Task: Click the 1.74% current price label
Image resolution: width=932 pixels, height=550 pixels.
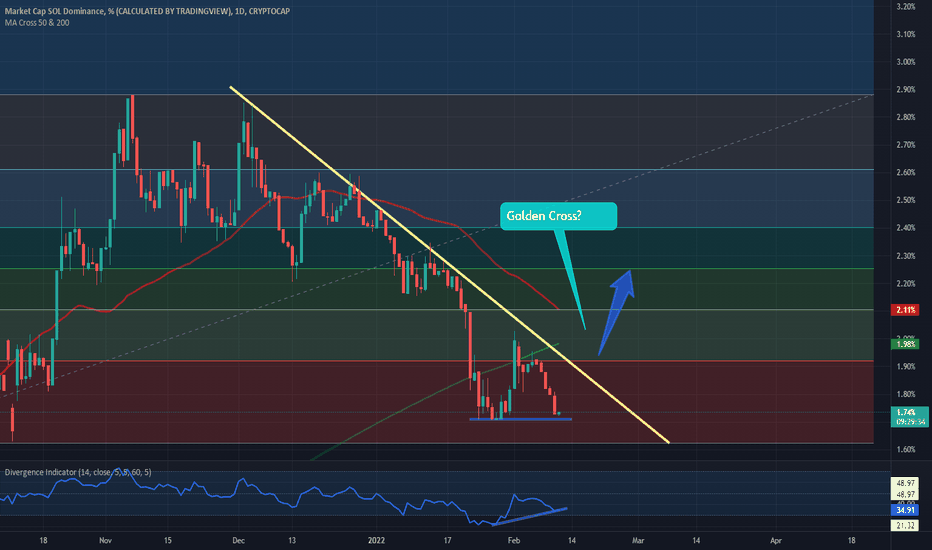Action: (x=909, y=416)
